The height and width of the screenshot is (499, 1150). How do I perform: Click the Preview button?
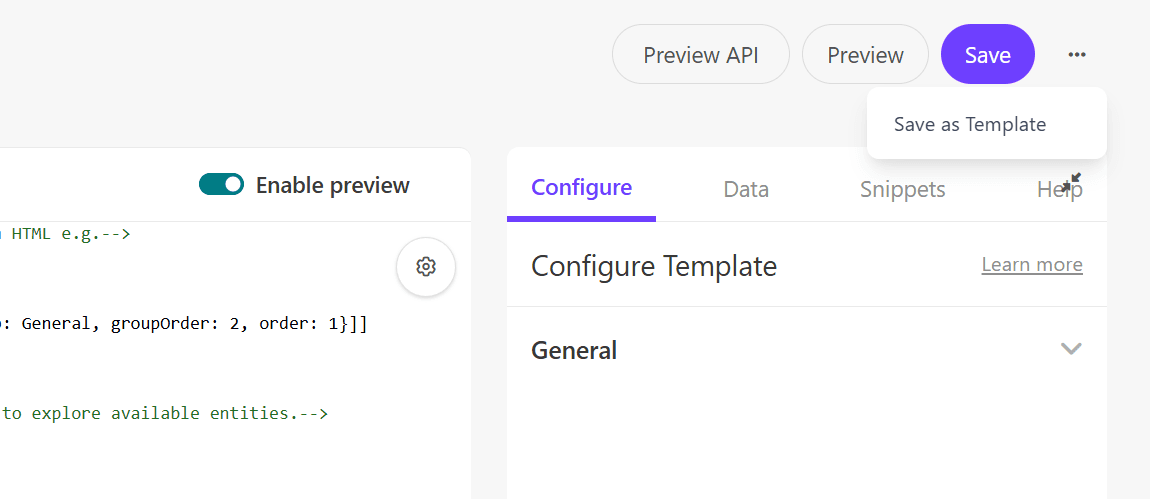pos(865,55)
